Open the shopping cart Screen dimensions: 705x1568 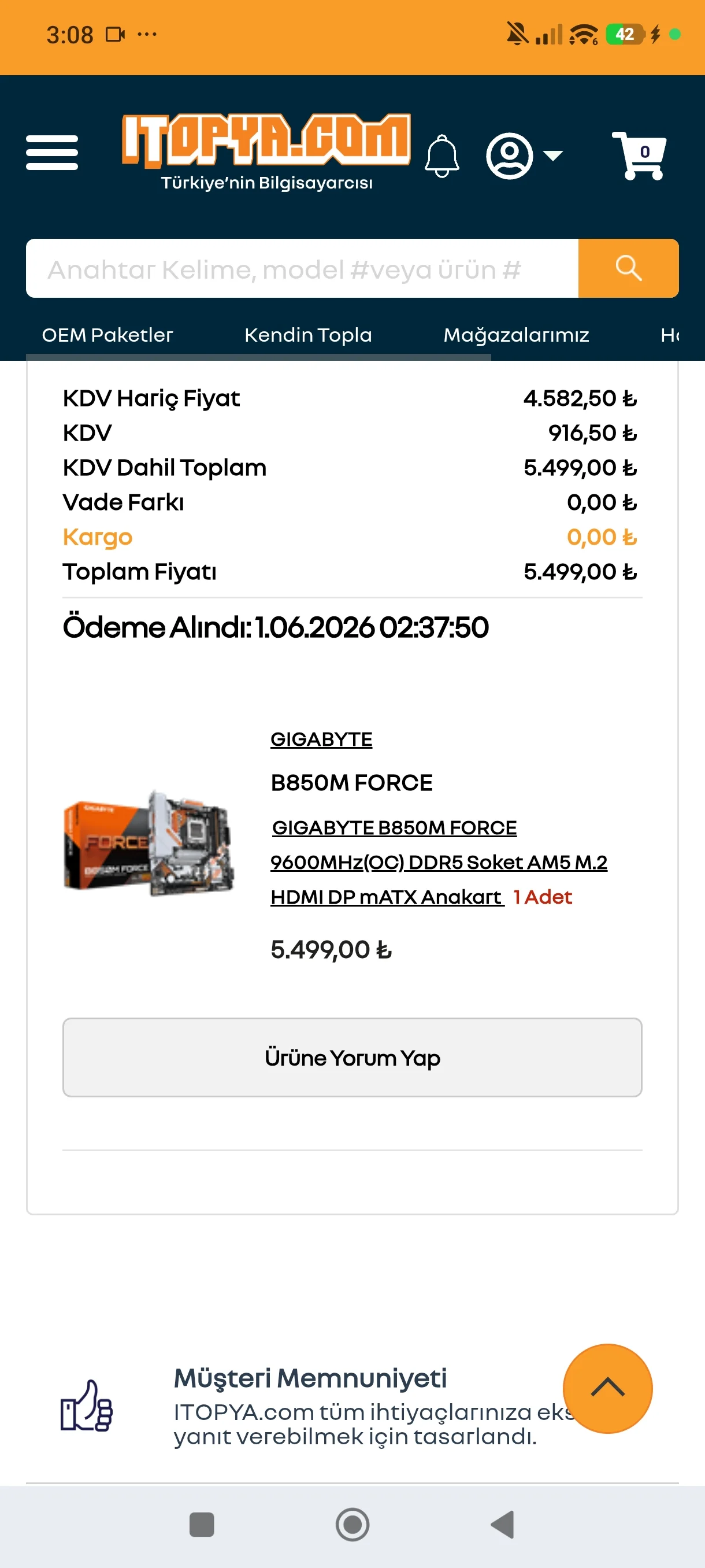[x=639, y=155]
